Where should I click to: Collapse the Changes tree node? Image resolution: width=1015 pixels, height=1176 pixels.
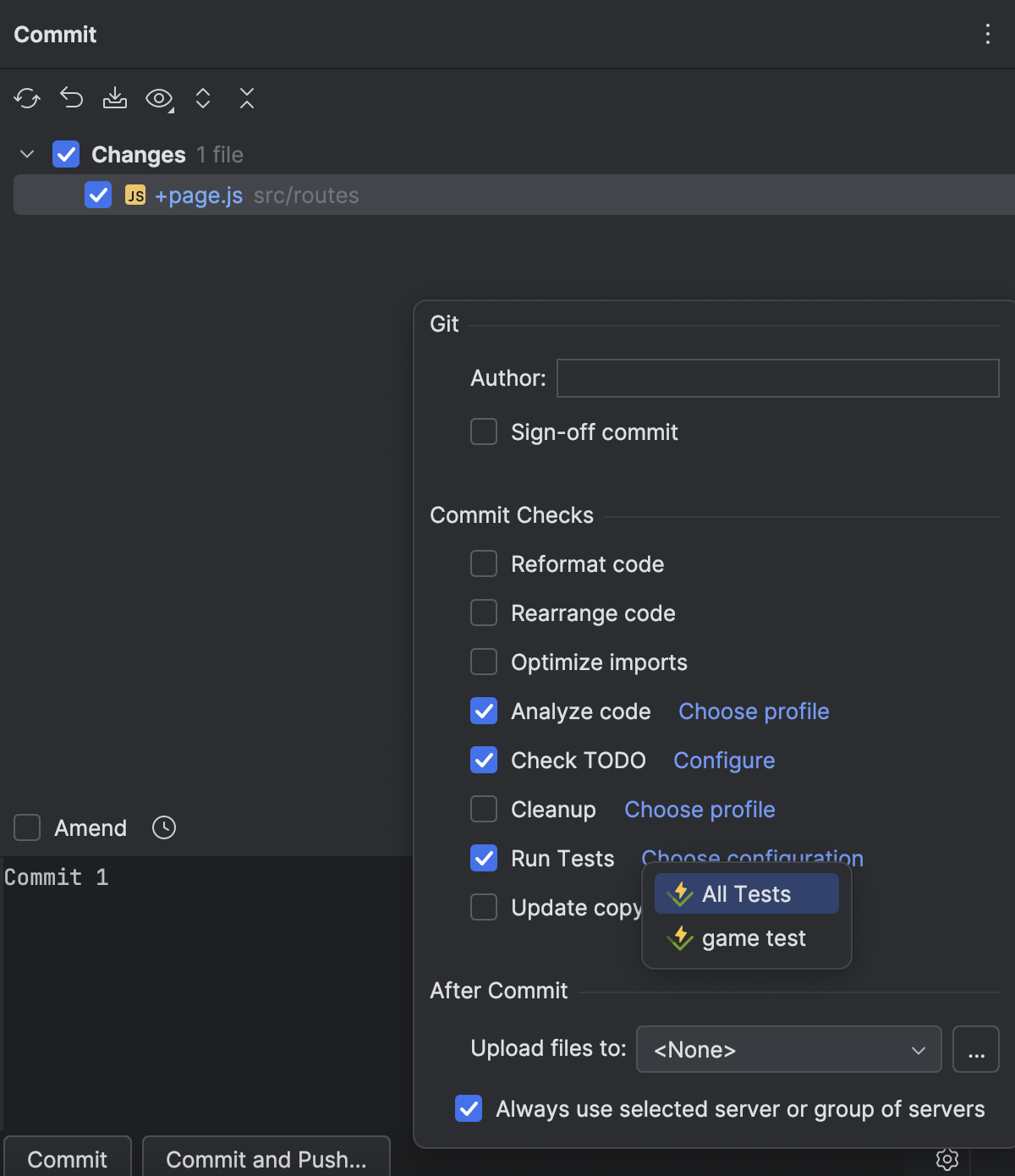27,155
